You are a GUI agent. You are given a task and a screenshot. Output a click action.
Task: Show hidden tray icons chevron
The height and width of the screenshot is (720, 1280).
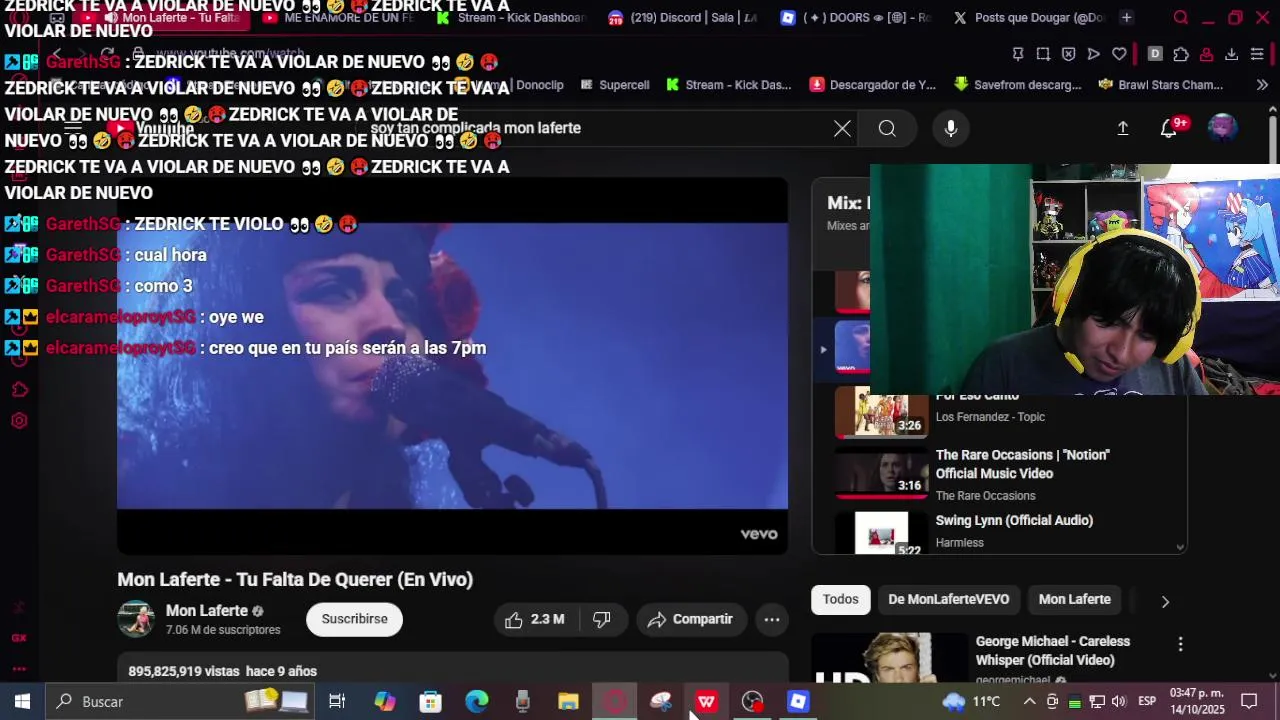pos(1029,702)
